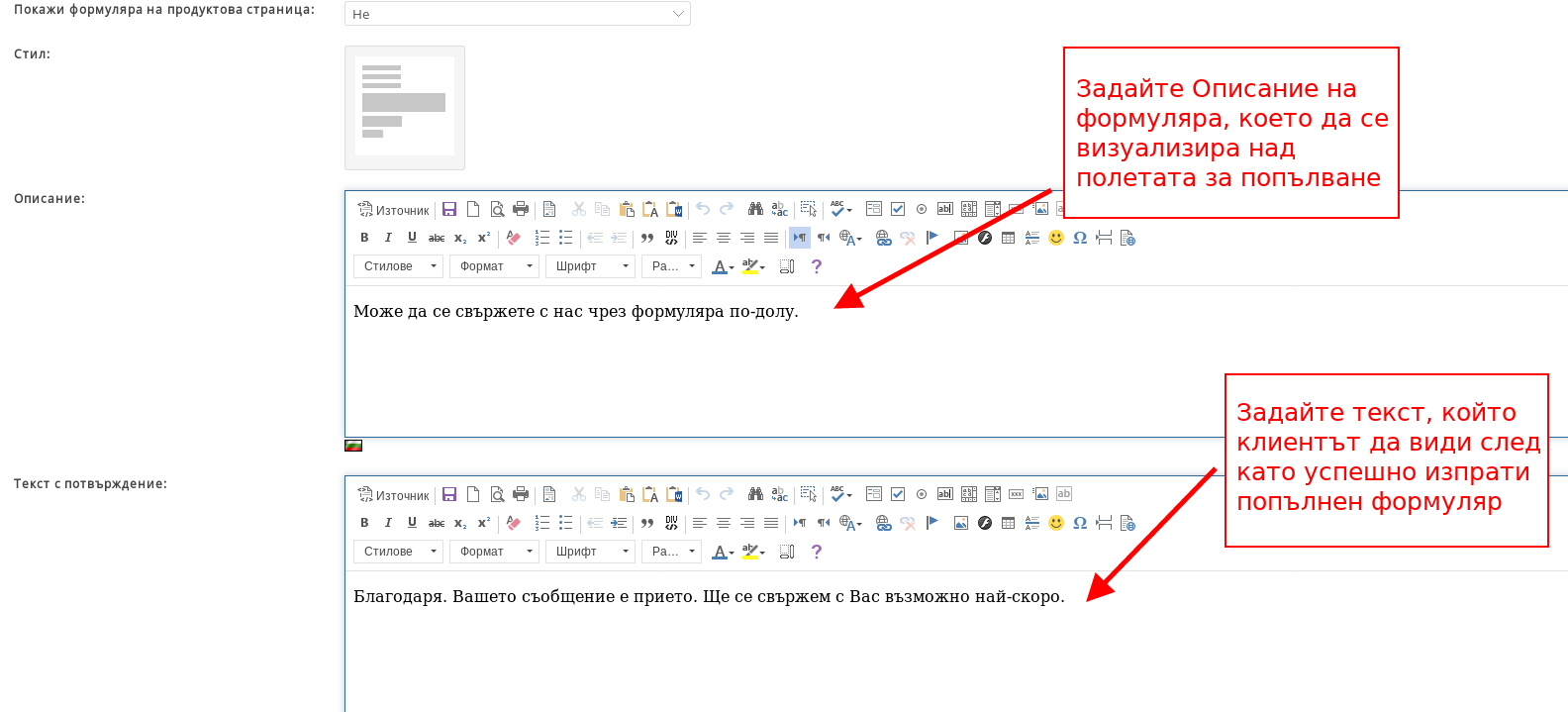Select the form style thumbnail
Image resolution: width=1568 pixels, height=712 pixels.
[404, 107]
